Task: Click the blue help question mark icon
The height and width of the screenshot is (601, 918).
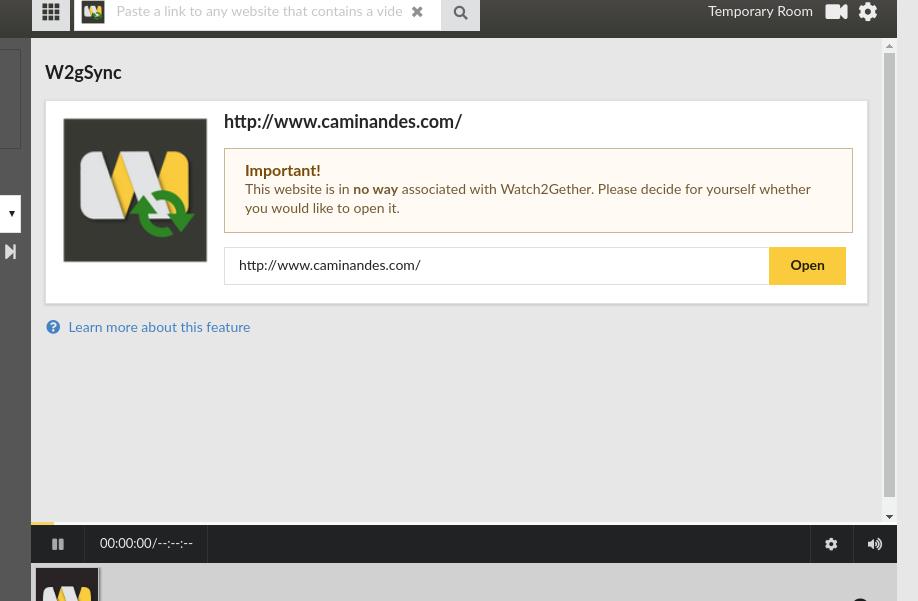Action: click(53, 327)
